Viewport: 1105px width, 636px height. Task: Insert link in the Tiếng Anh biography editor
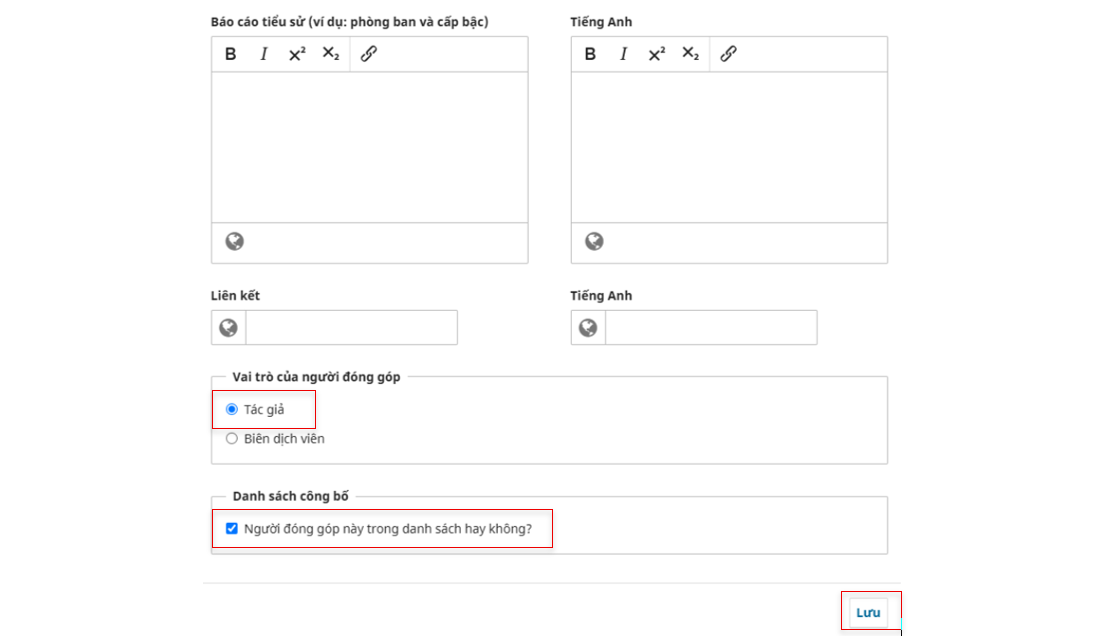(x=729, y=54)
